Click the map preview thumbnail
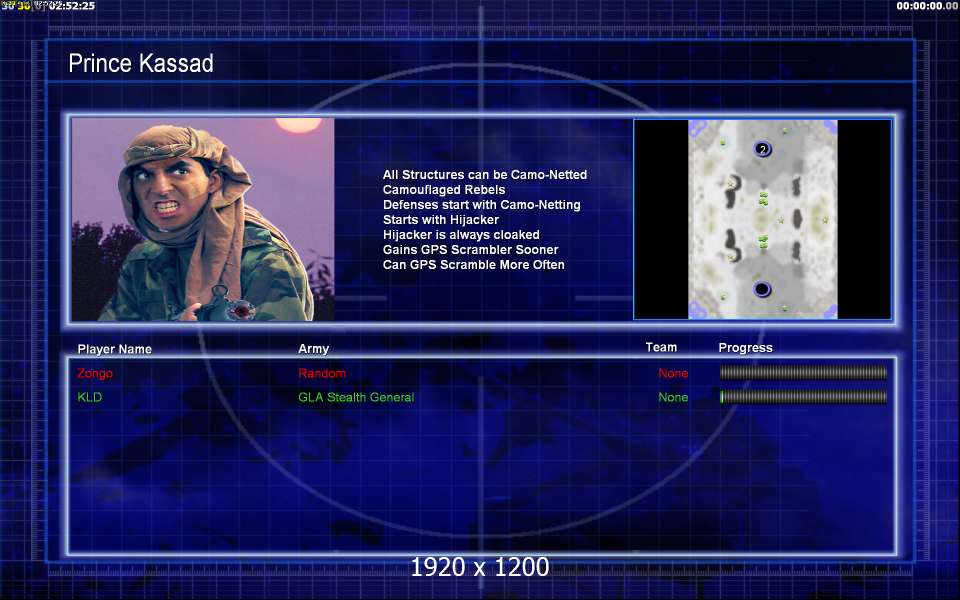 click(x=762, y=219)
